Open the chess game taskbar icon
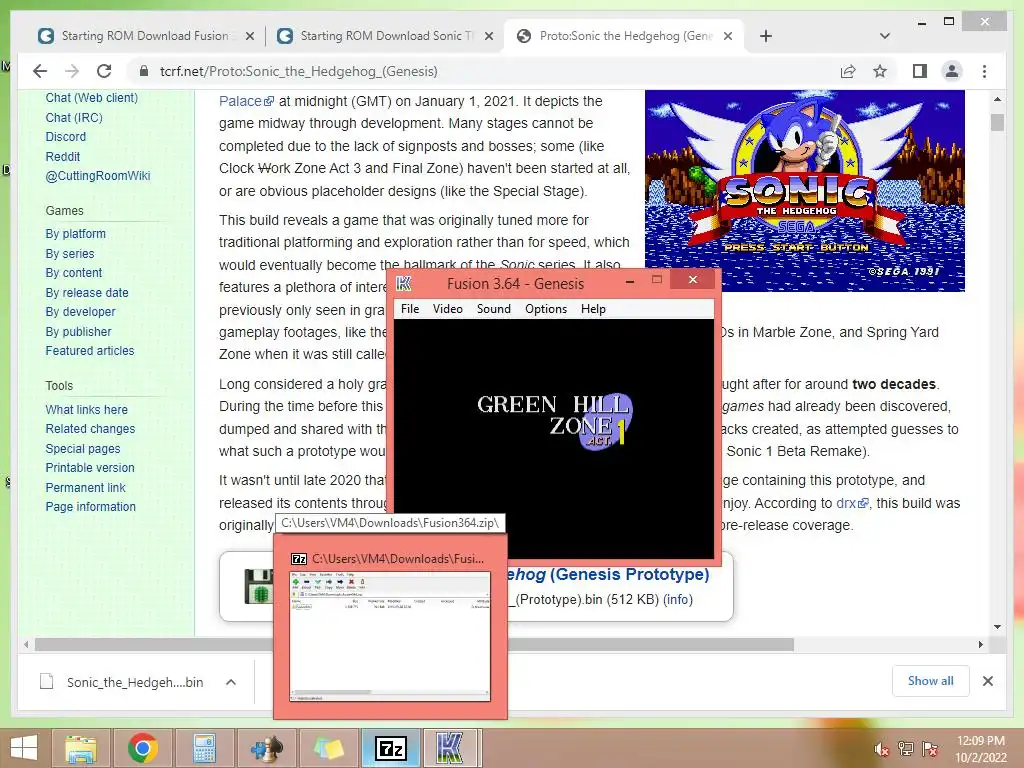 point(266,748)
